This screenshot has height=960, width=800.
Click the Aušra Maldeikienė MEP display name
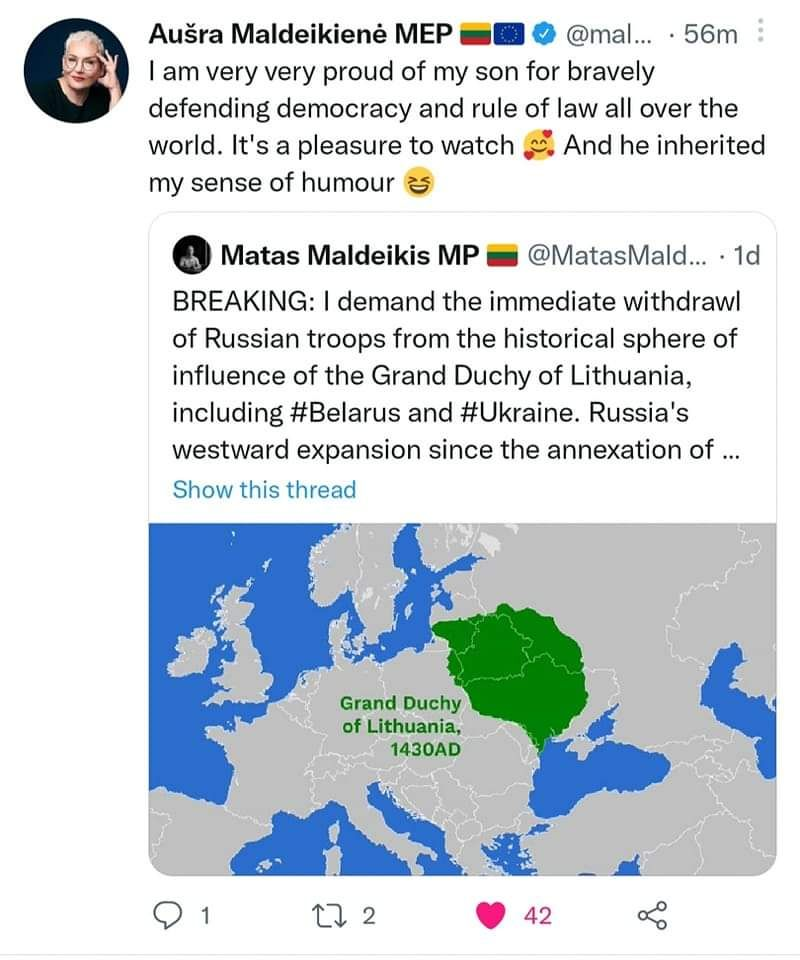click(301, 34)
